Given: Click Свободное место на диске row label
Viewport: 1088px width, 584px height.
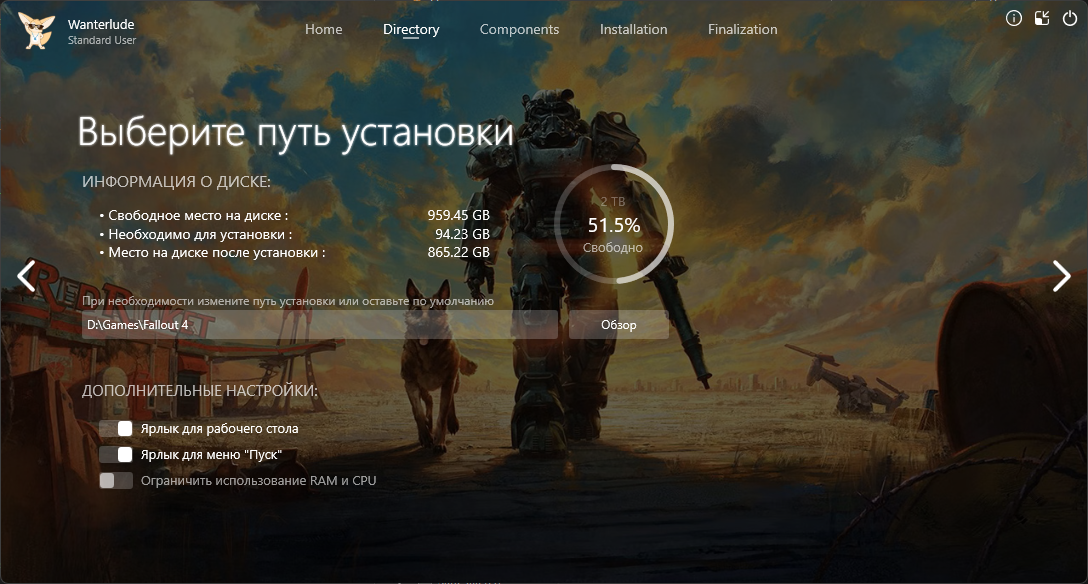Looking at the screenshot, I should pos(198,215).
